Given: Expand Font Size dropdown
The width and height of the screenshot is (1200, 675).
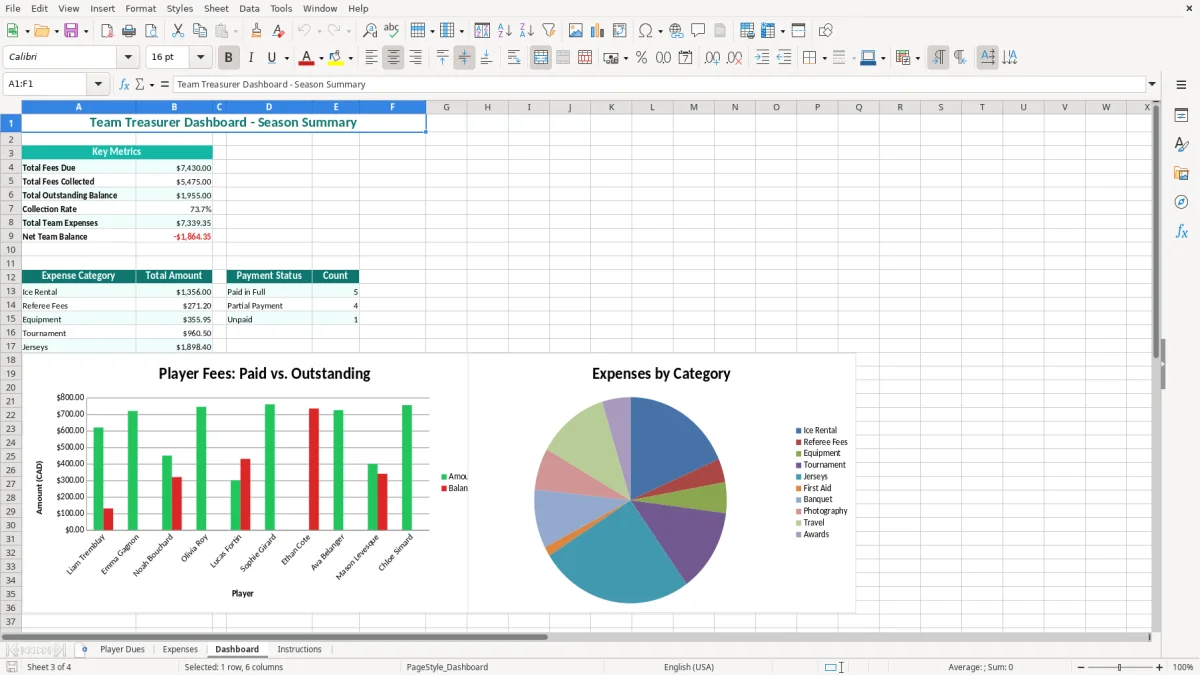Looking at the screenshot, I should (x=201, y=58).
